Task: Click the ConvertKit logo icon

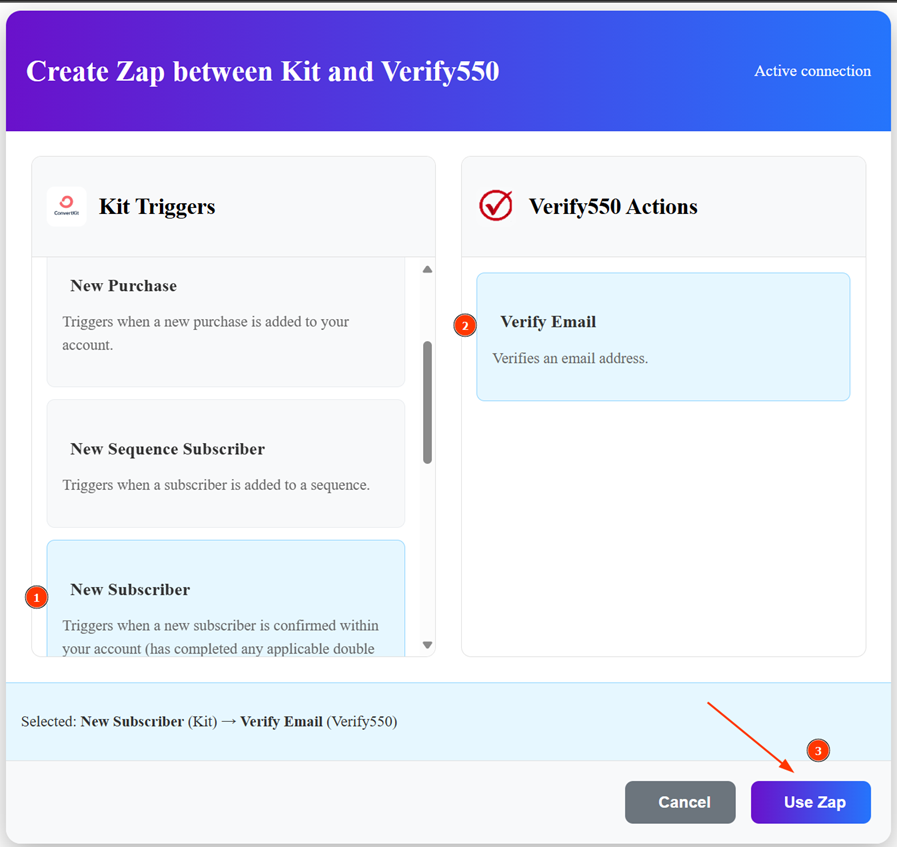Action: (67, 206)
